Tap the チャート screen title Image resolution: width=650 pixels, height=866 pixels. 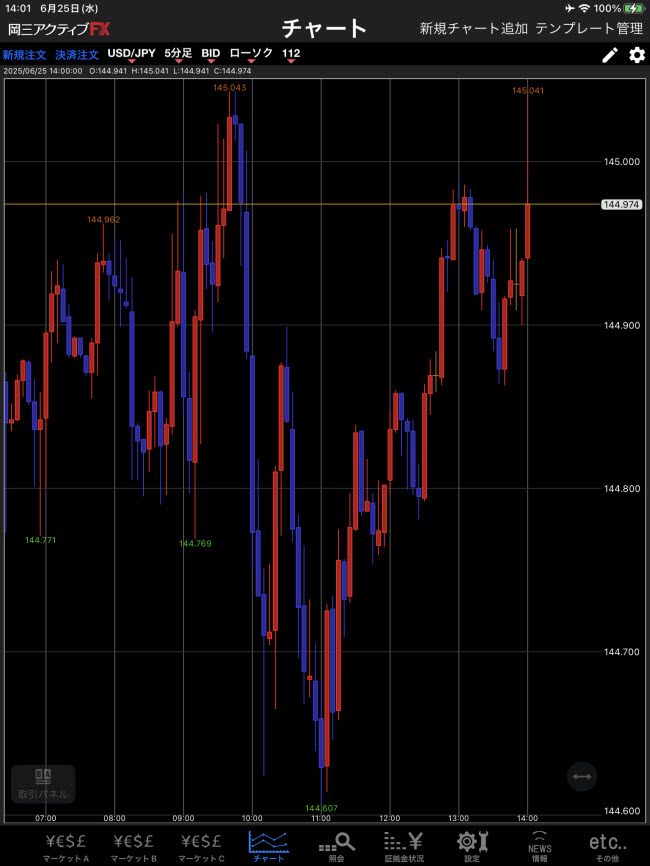324,28
